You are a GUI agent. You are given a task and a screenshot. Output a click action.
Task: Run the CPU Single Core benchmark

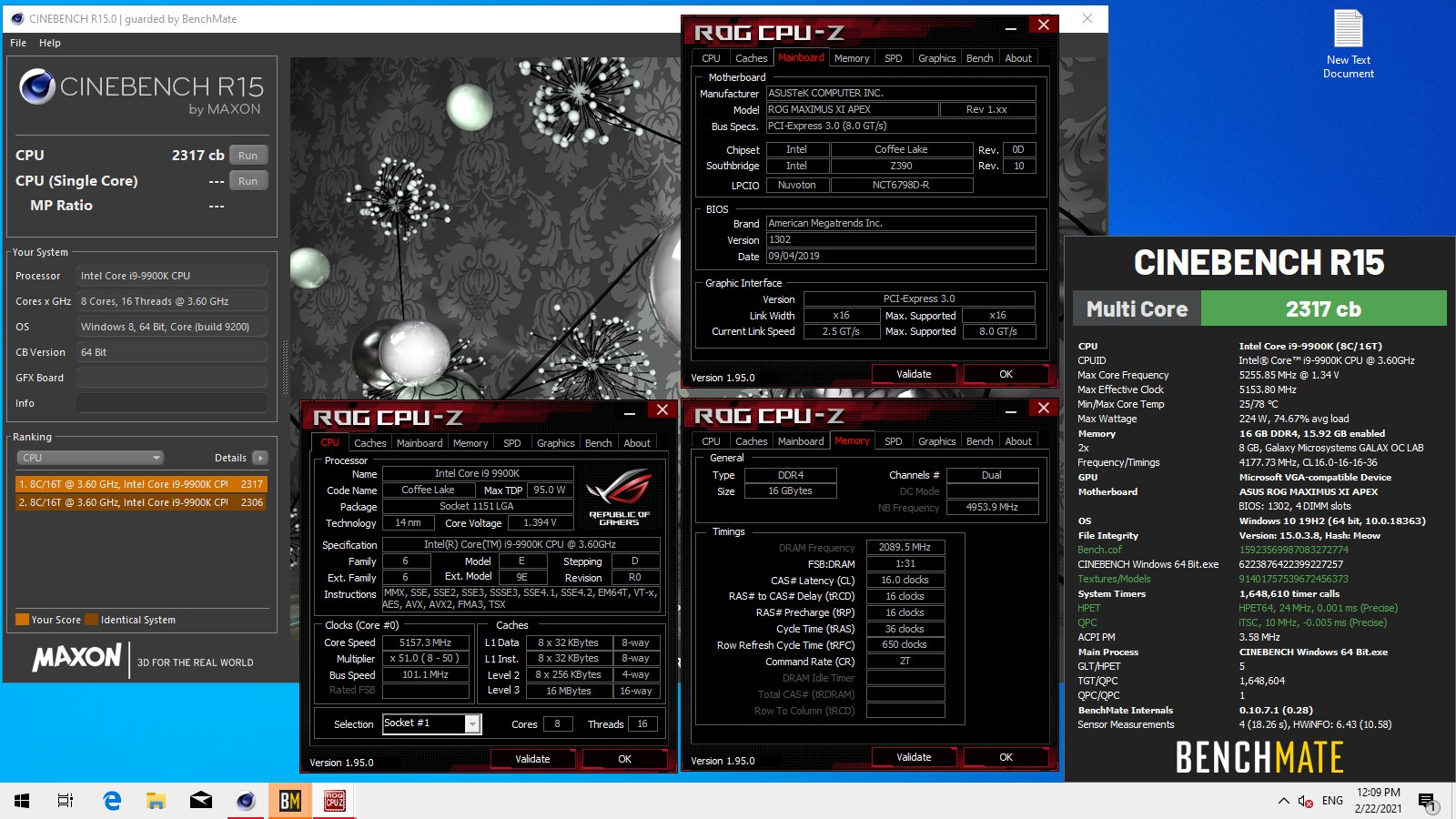click(248, 181)
